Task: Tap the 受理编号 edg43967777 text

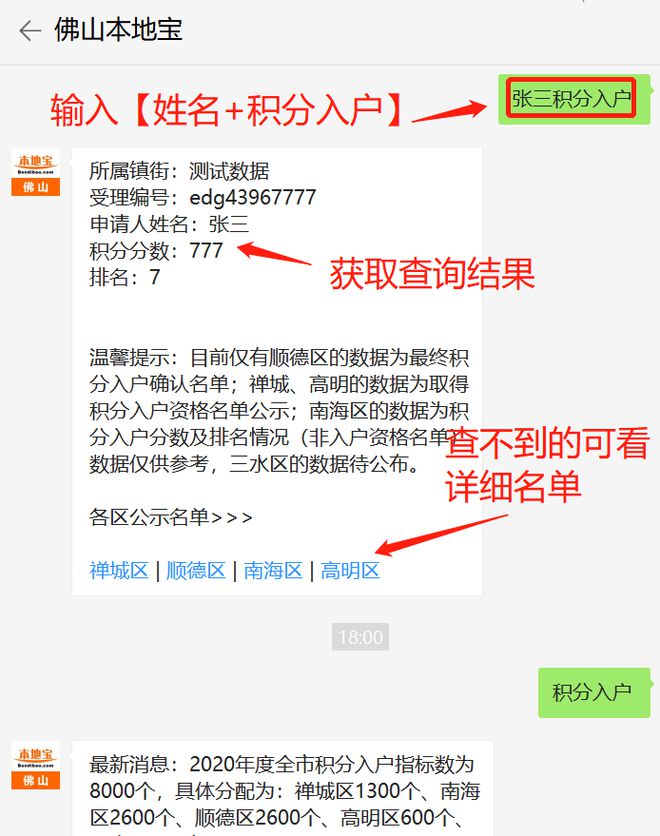Action: [x=203, y=198]
